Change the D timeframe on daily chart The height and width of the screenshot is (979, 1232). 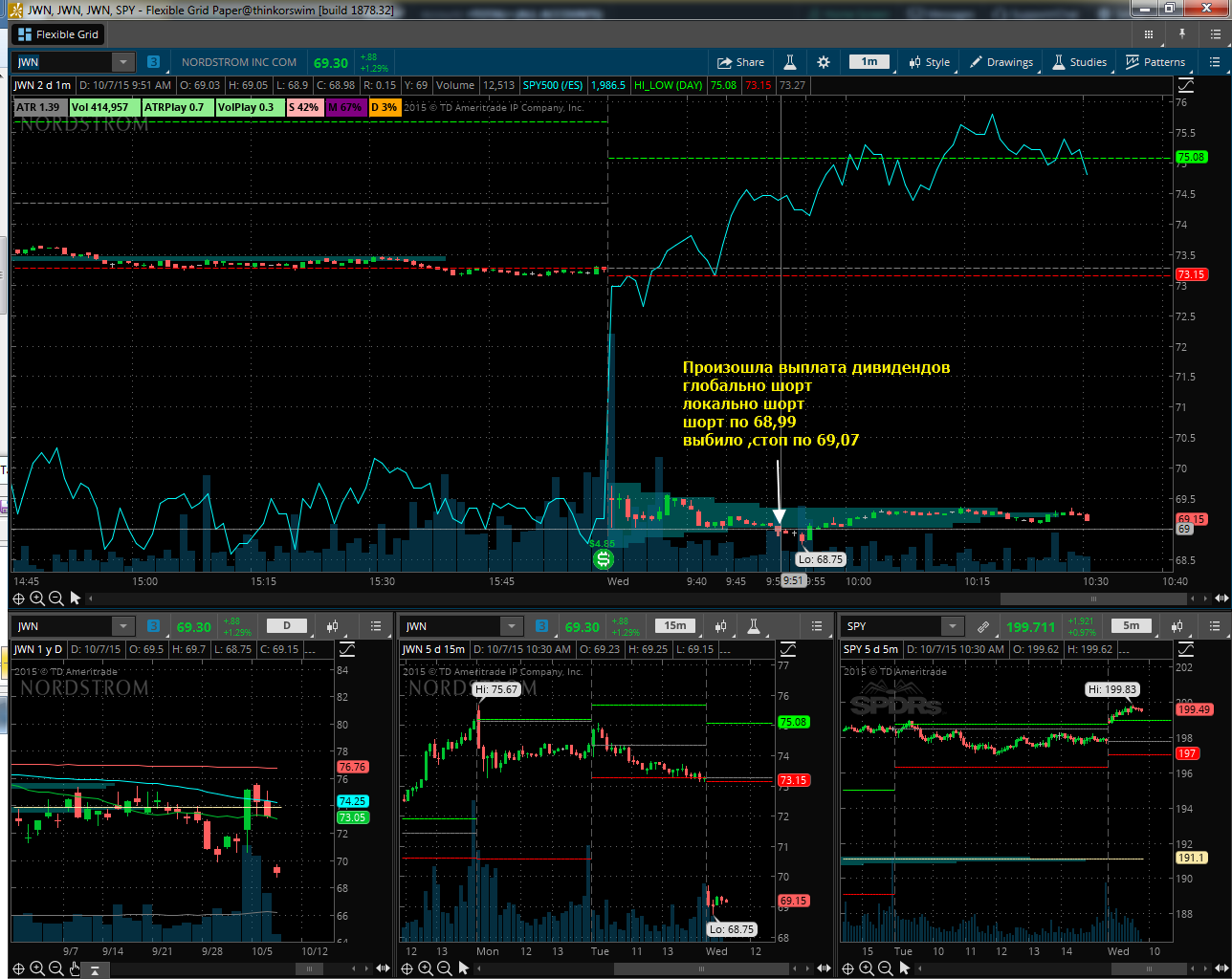coord(286,626)
